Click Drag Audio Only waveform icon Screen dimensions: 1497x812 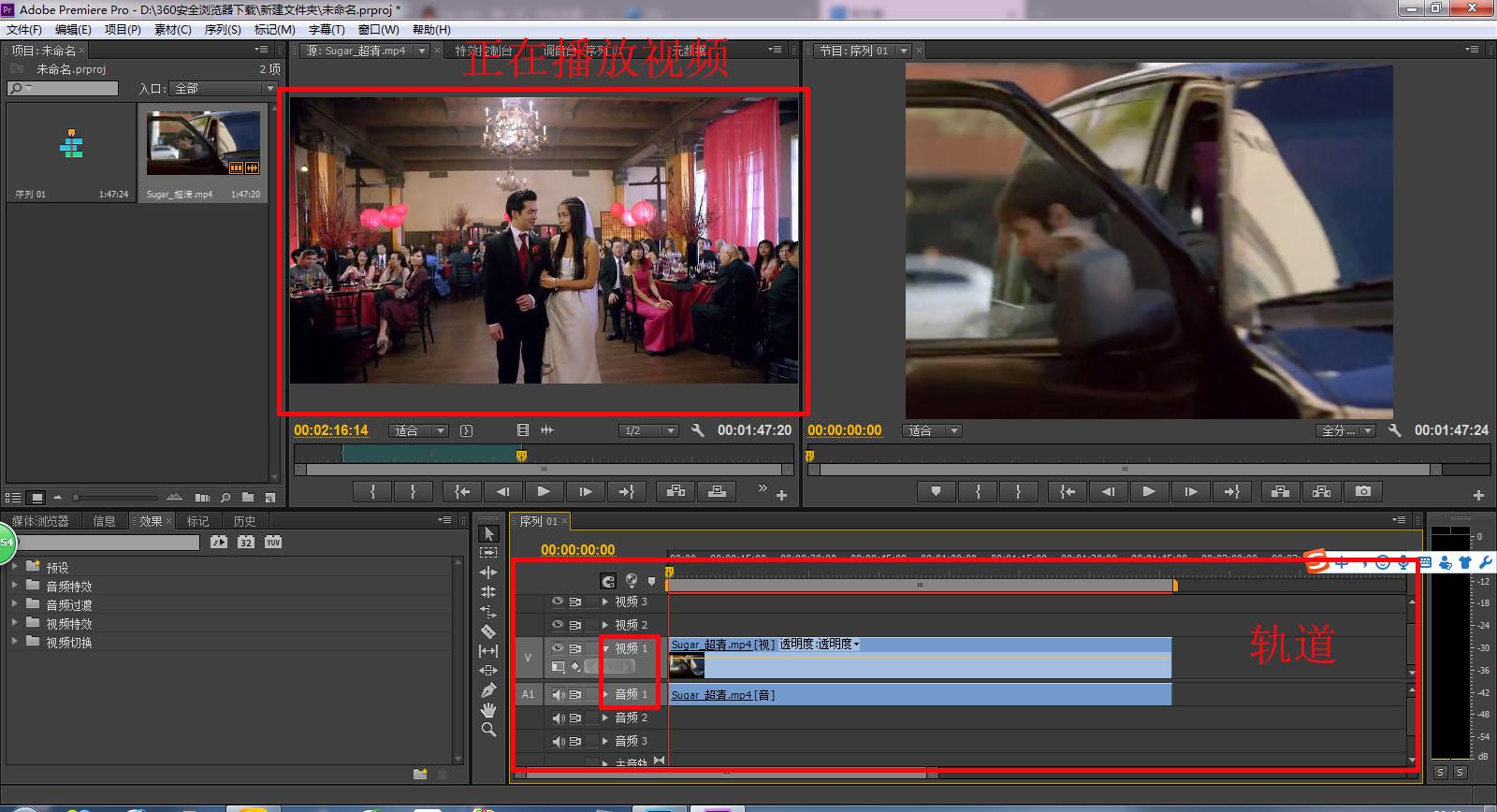coord(547,430)
